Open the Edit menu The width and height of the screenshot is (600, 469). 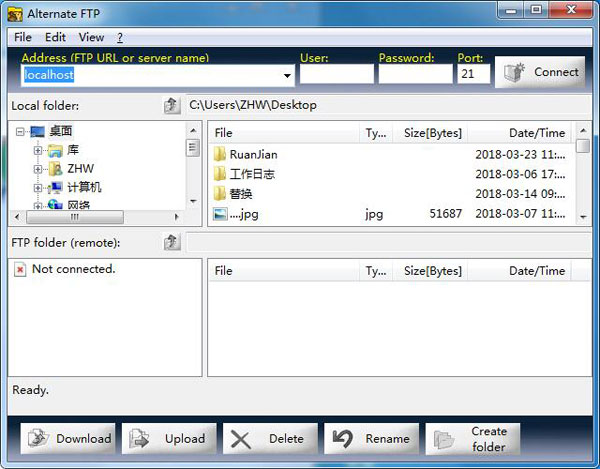click(x=55, y=37)
